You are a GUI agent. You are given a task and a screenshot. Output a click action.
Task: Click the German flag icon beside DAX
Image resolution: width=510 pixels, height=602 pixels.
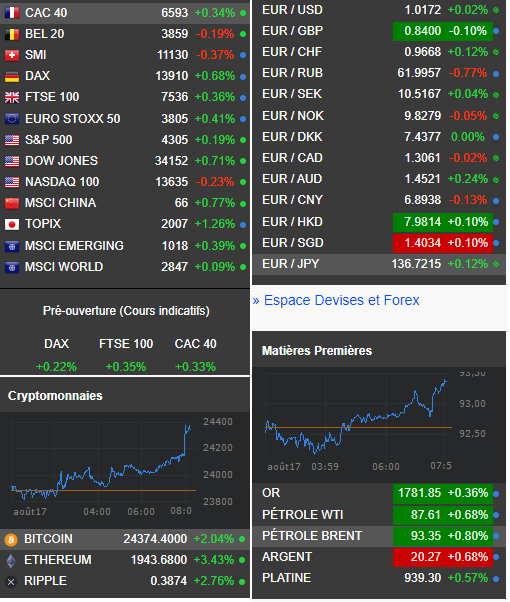(x=12, y=76)
